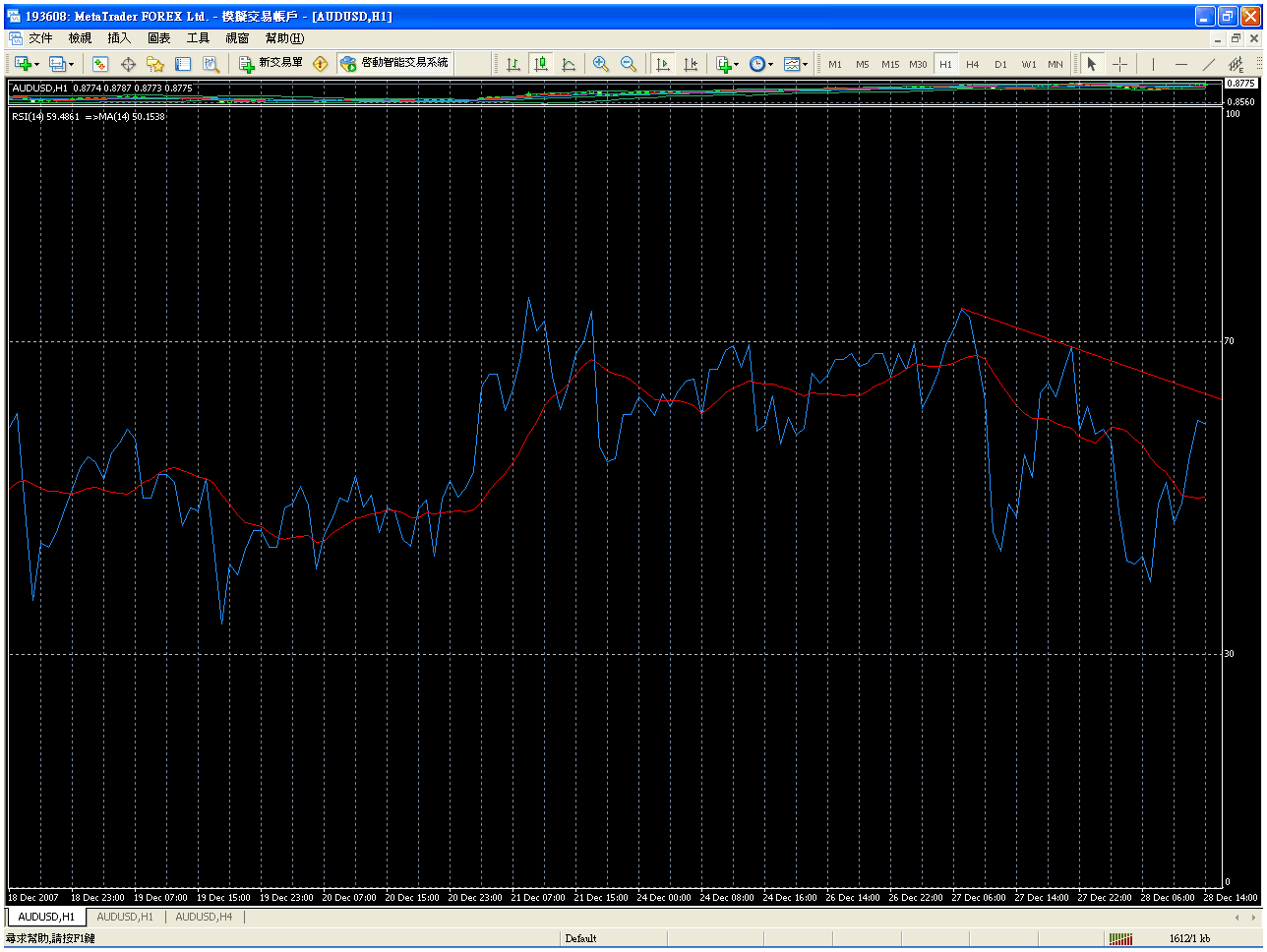Select the H1 timeframe button

tap(945, 64)
